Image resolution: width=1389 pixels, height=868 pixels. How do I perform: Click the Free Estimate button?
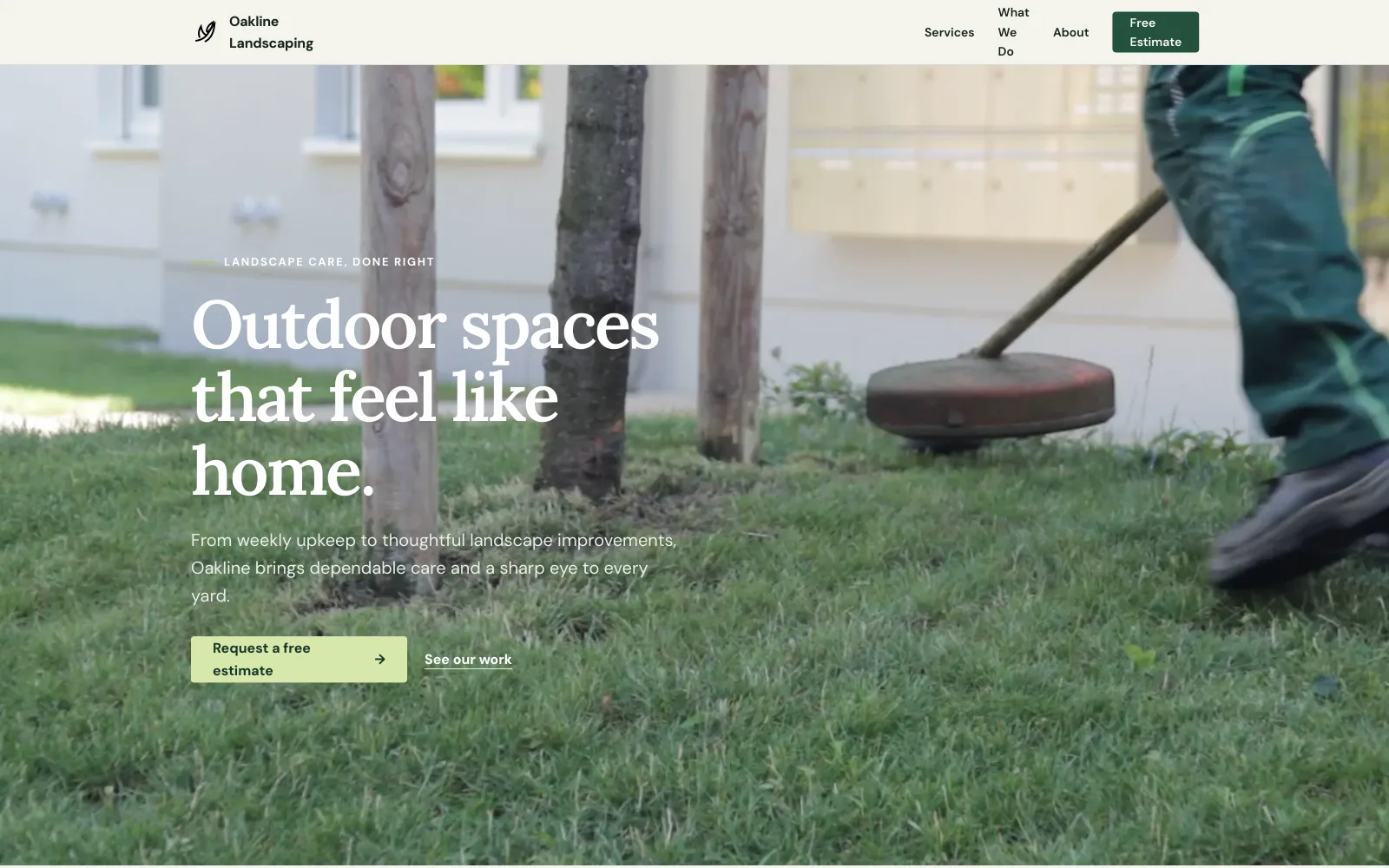coord(1155,32)
